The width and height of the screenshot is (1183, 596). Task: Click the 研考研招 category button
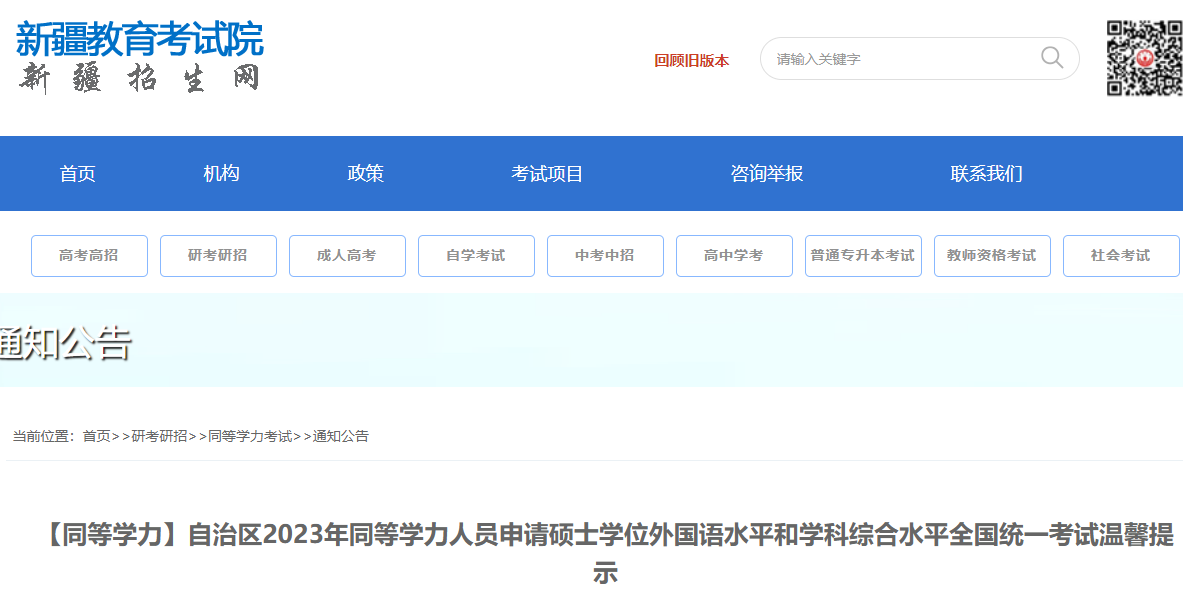[x=218, y=256]
